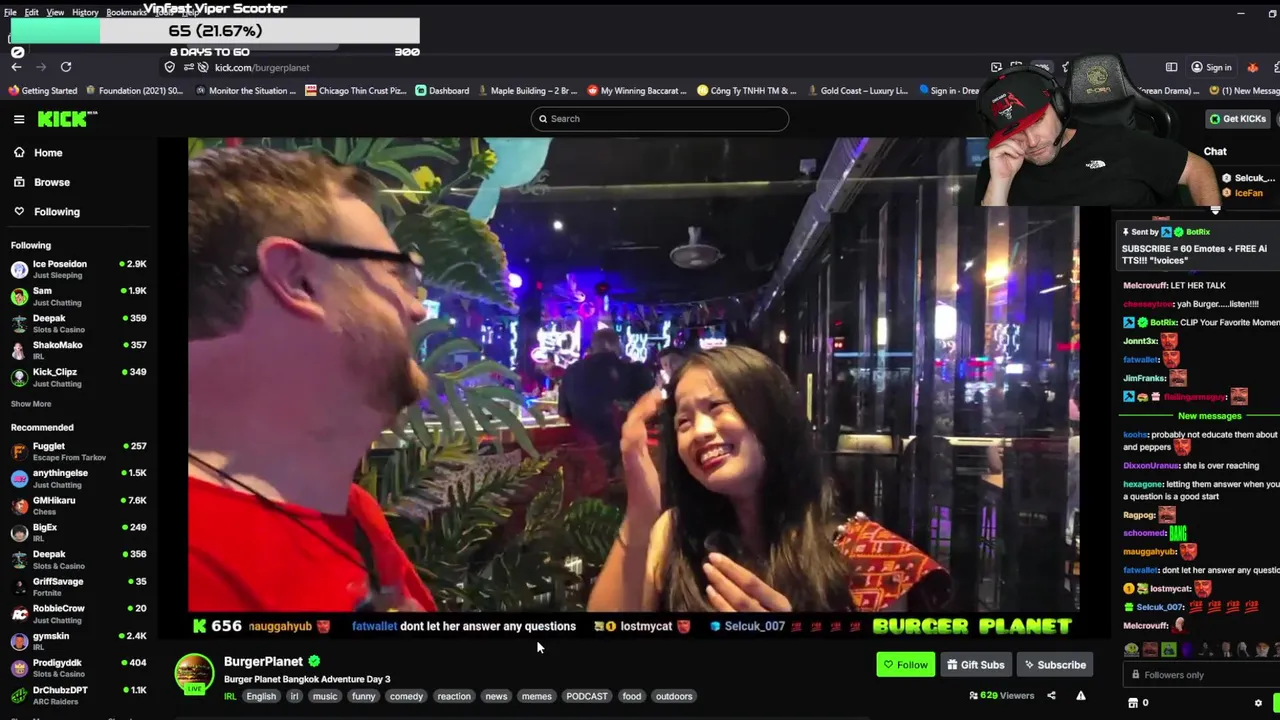Viewport: 1280px width, 720px height.
Task: Open the Kick hamburger sidebar menu
Action: point(19,119)
